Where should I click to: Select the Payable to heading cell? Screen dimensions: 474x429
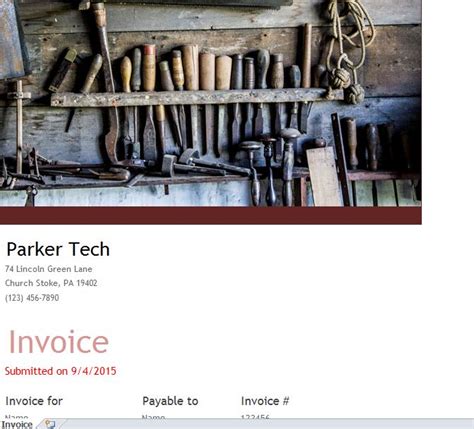point(170,401)
